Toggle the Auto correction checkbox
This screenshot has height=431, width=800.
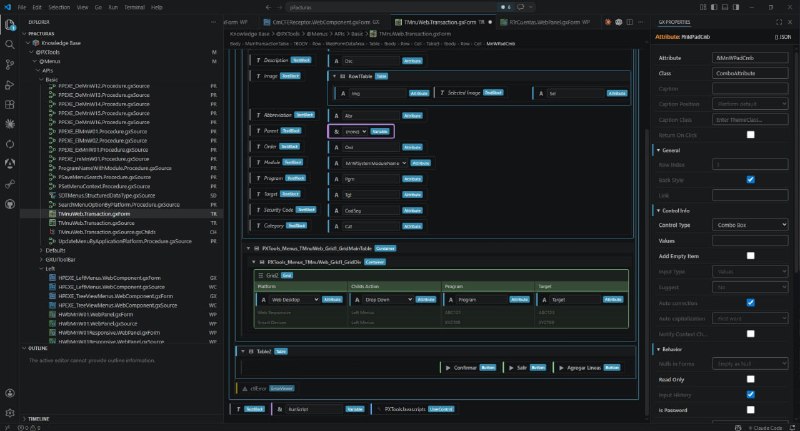pyautogui.click(x=751, y=302)
